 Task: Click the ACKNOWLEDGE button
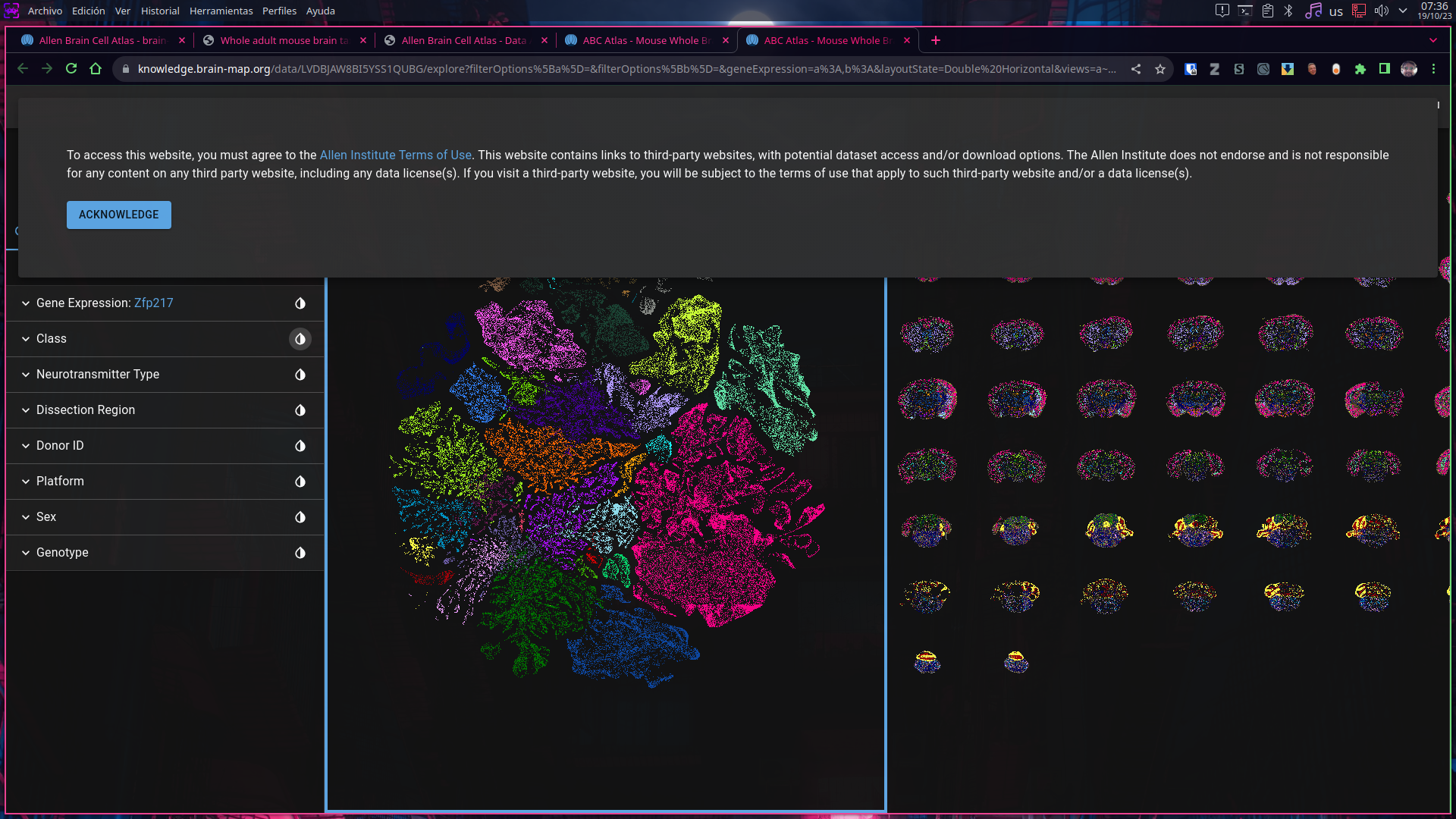pyautogui.click(x=119, y=215)
